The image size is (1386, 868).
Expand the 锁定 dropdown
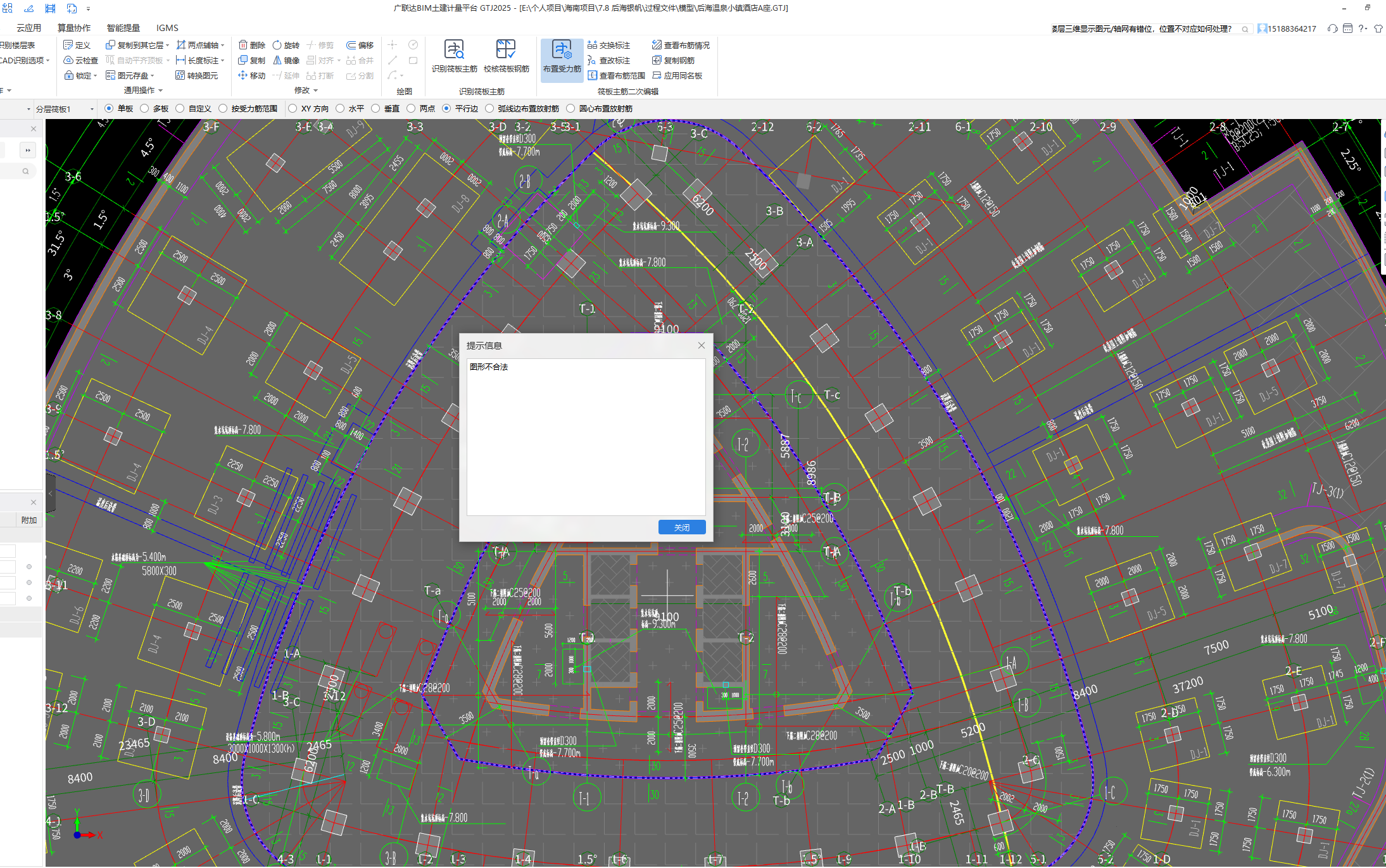pos(95,76)
